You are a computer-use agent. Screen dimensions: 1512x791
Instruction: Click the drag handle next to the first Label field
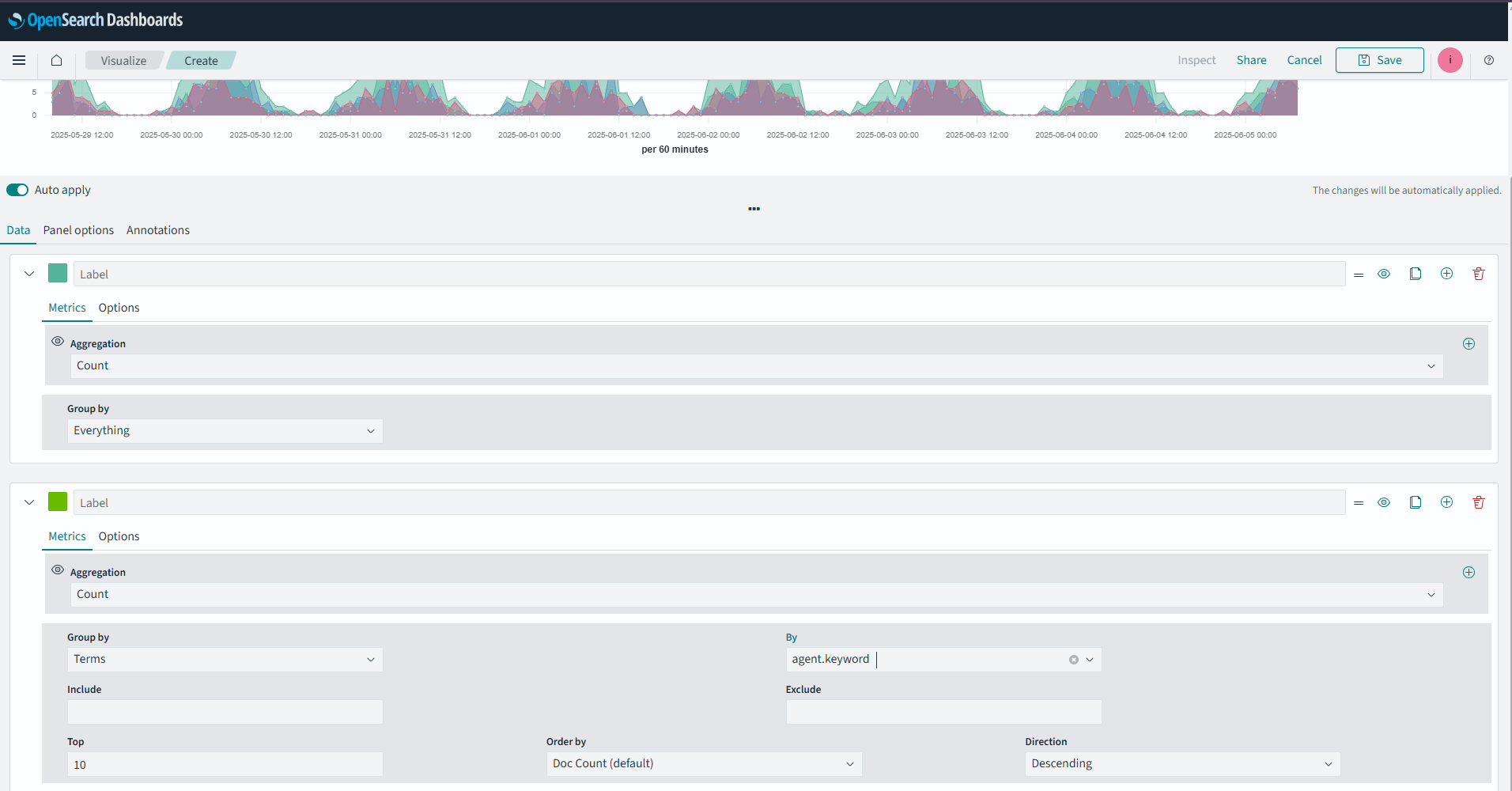tap(1359, 274)
